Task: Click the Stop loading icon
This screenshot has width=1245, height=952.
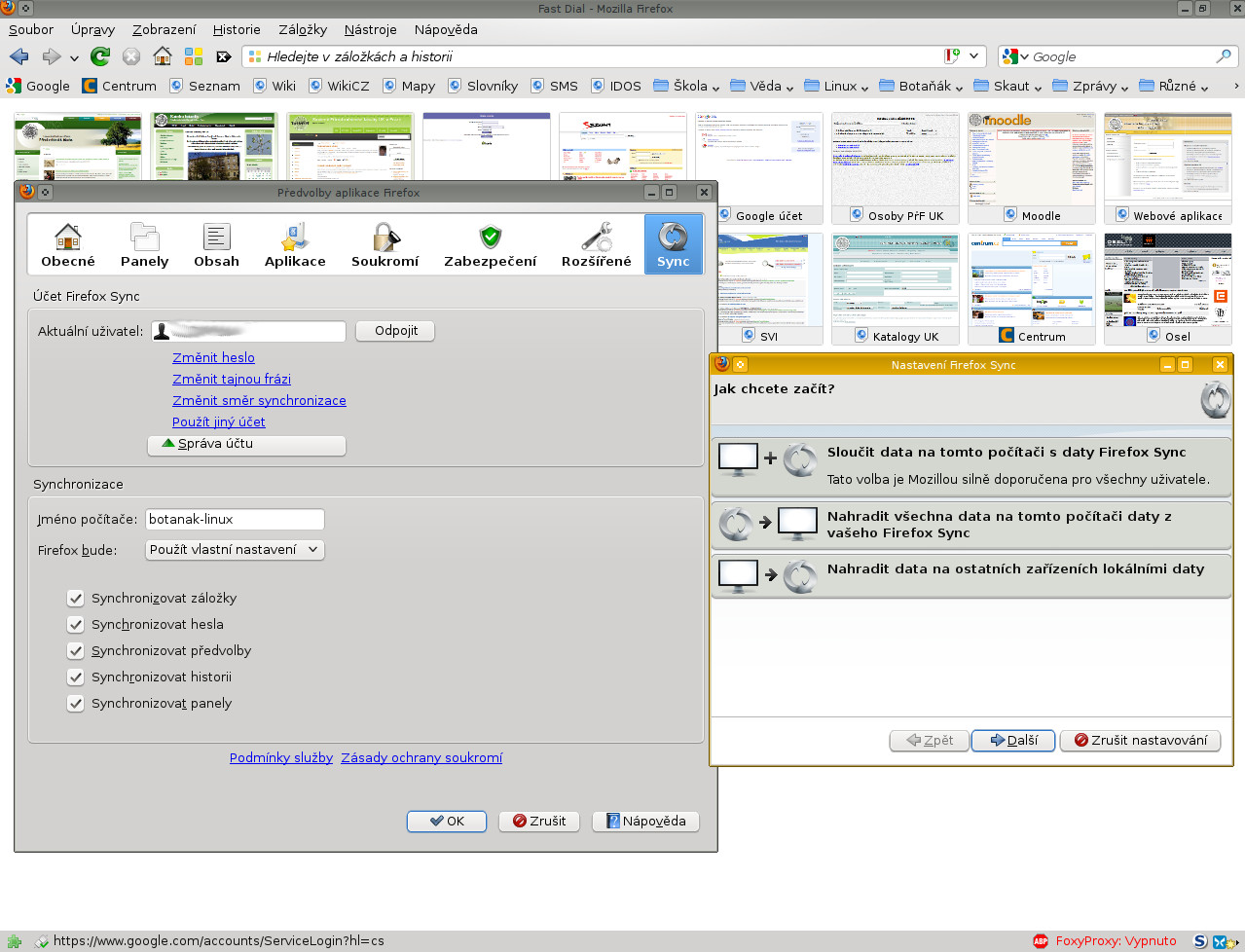Action: click(131, 56)
